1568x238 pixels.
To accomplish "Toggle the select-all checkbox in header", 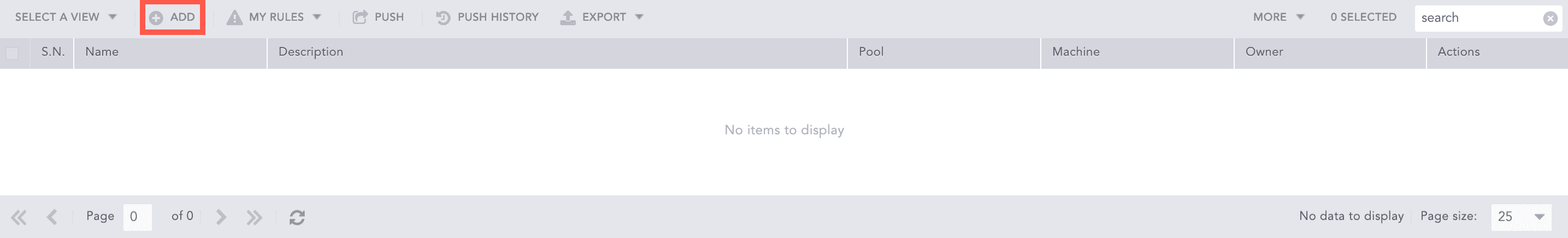I will 12,53.
